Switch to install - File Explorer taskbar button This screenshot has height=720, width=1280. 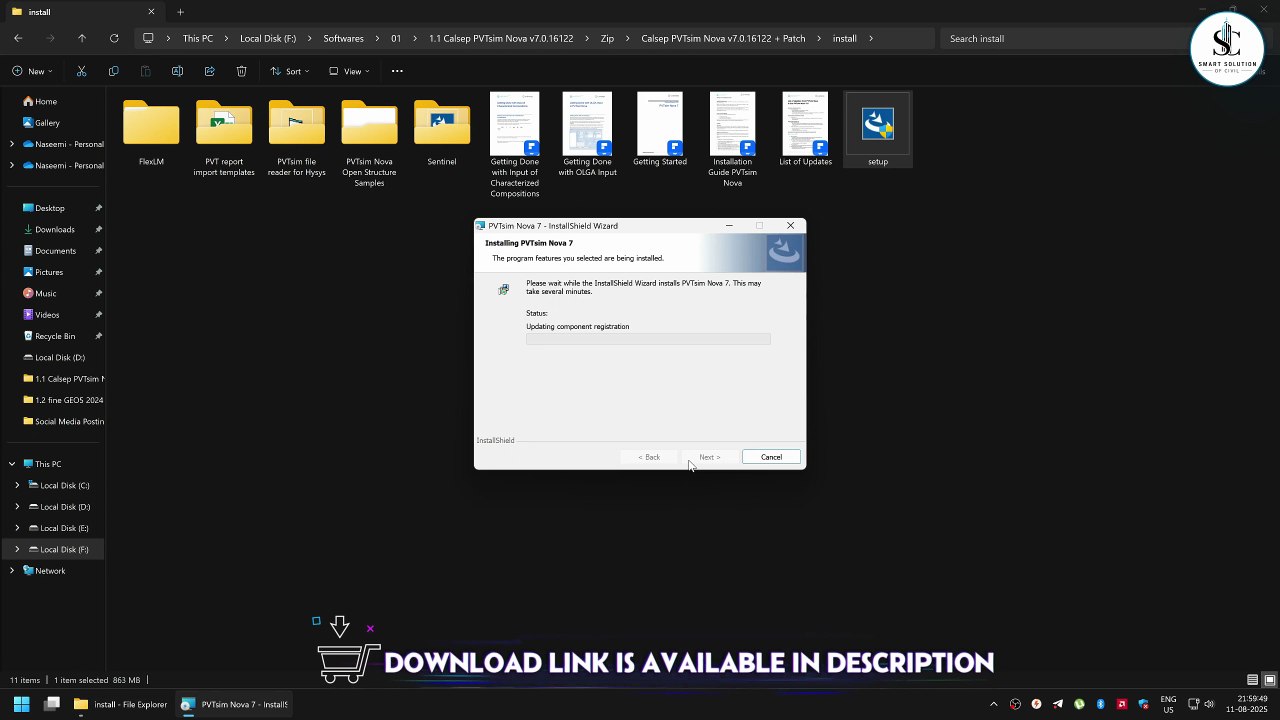(121, 704)
